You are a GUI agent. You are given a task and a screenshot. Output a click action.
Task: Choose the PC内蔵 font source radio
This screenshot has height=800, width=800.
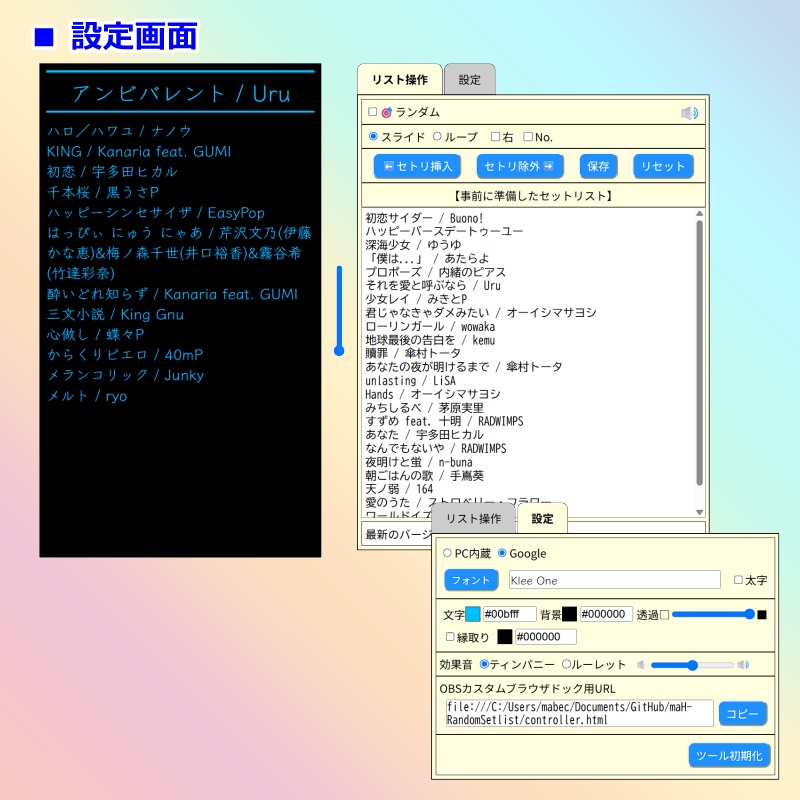tap(447, 553)
